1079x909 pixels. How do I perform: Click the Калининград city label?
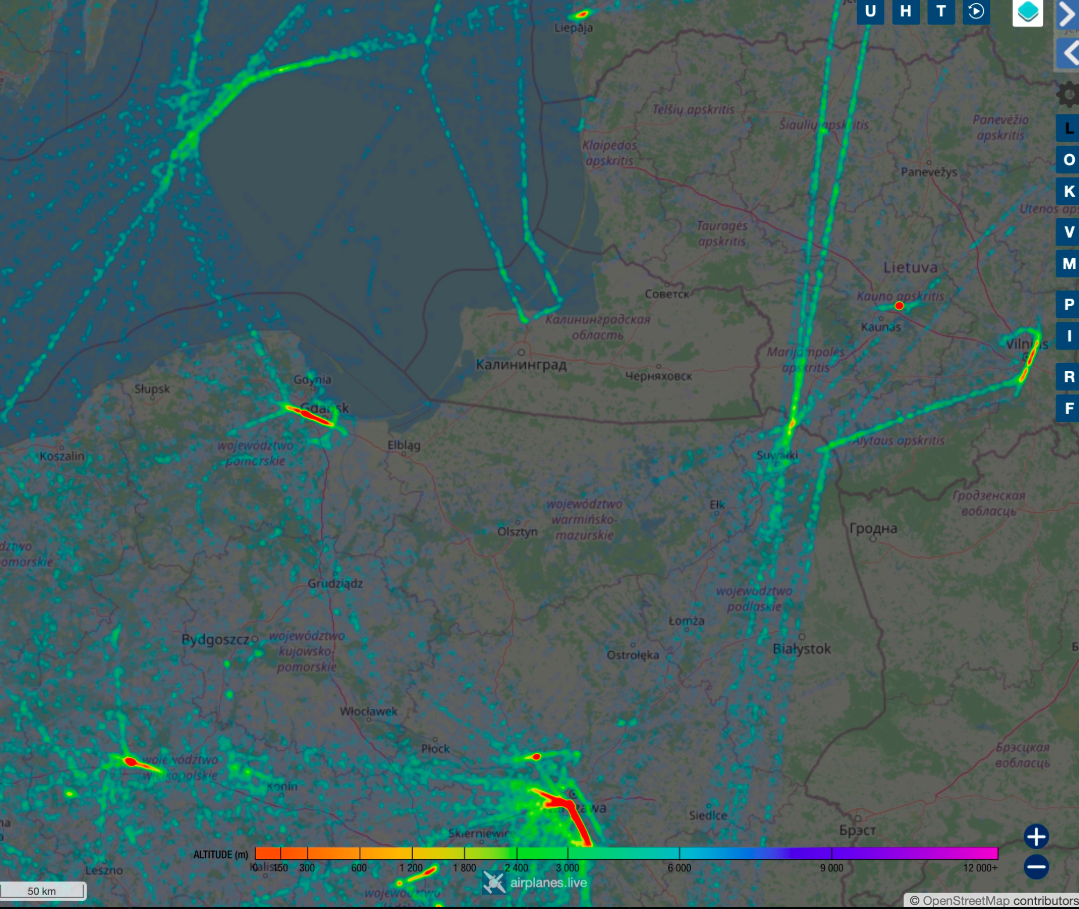(x=521, y=365)
